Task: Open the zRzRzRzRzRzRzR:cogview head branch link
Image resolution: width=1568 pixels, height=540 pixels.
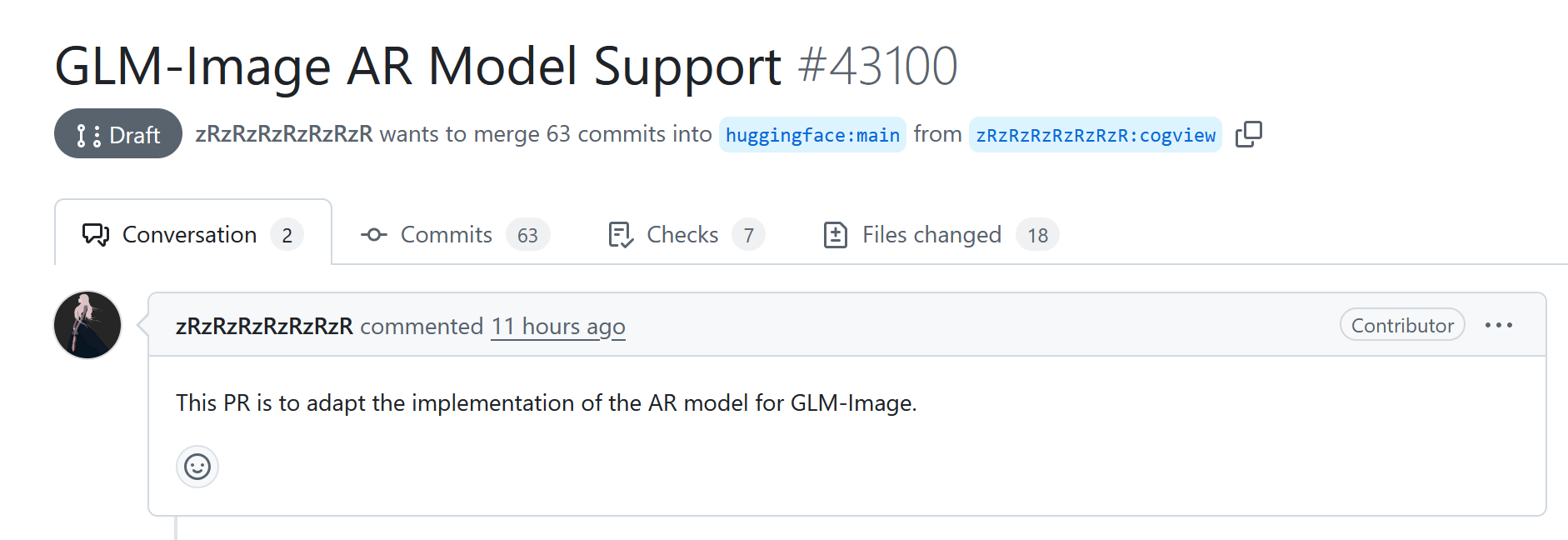Action: (x=1095, y=135)
